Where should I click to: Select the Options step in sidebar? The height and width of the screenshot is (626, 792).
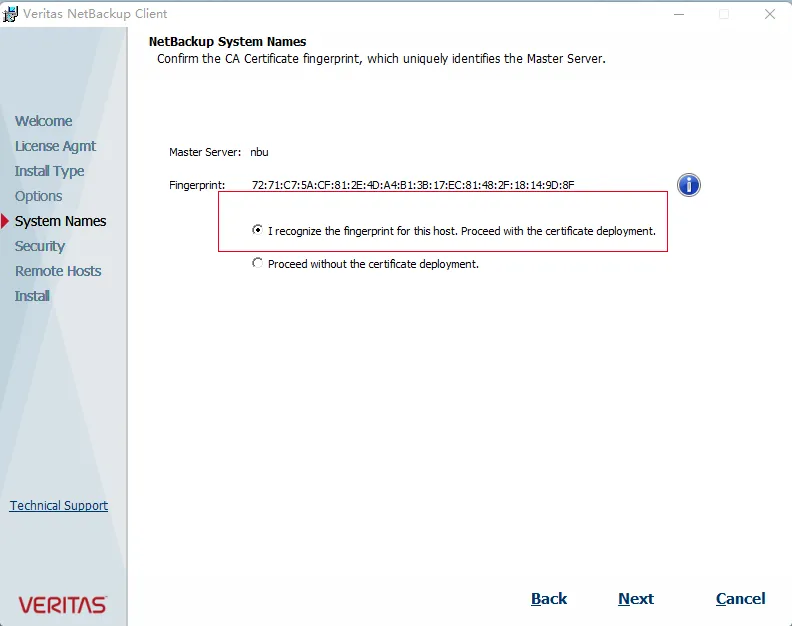[x=38, y=196]
